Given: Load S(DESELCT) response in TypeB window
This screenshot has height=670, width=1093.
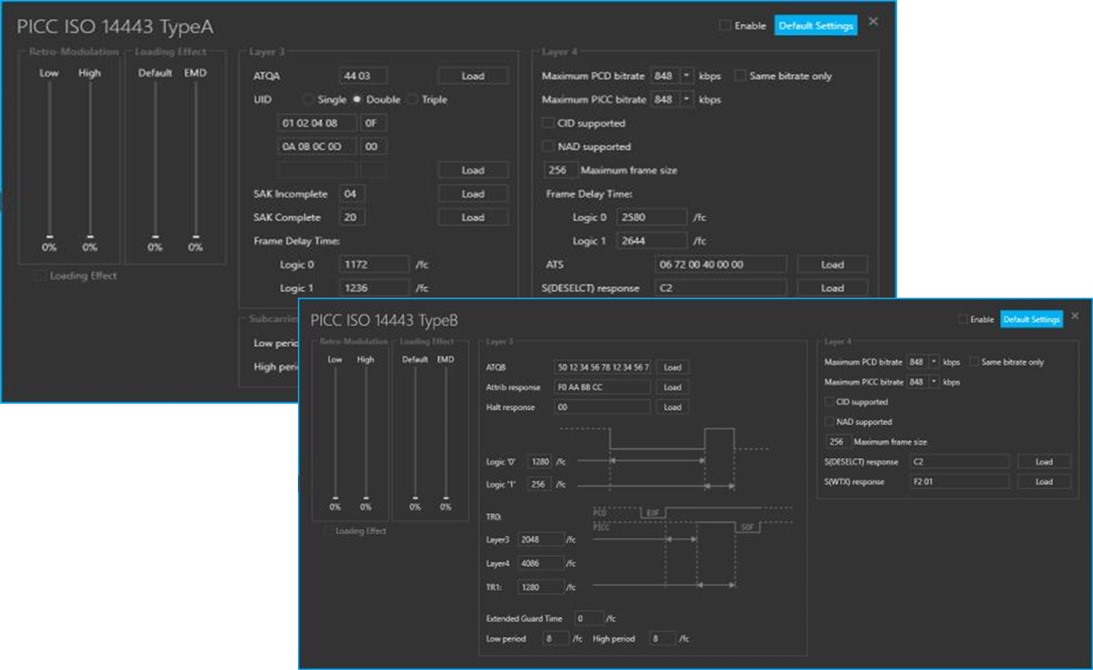Looking at the screenshot, I should [1044, 462].
